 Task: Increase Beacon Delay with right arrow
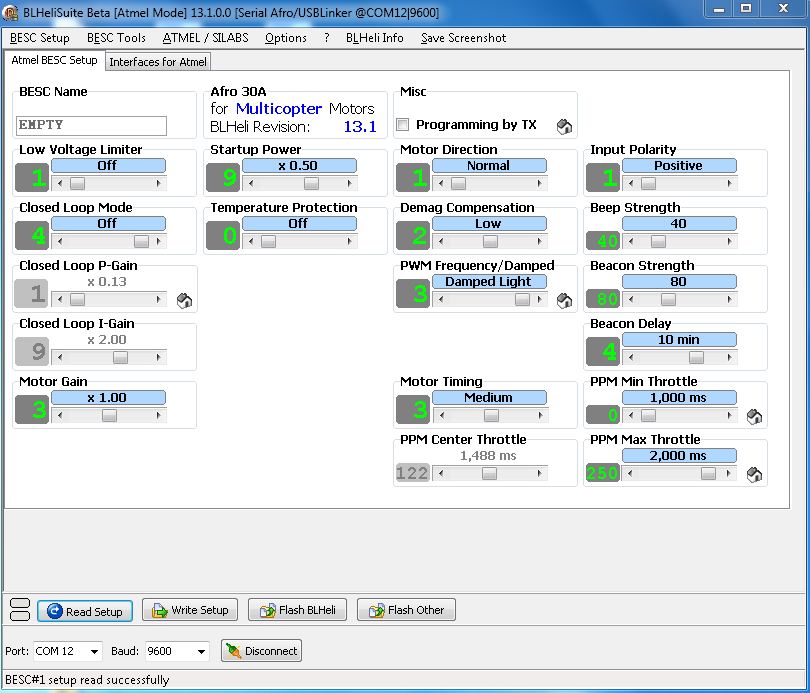click(x=729, y=357)
